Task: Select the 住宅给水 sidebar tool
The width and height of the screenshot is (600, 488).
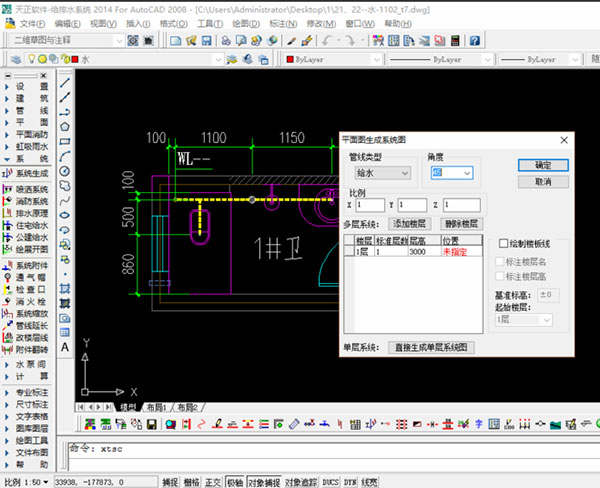Action: coord(31,225)
